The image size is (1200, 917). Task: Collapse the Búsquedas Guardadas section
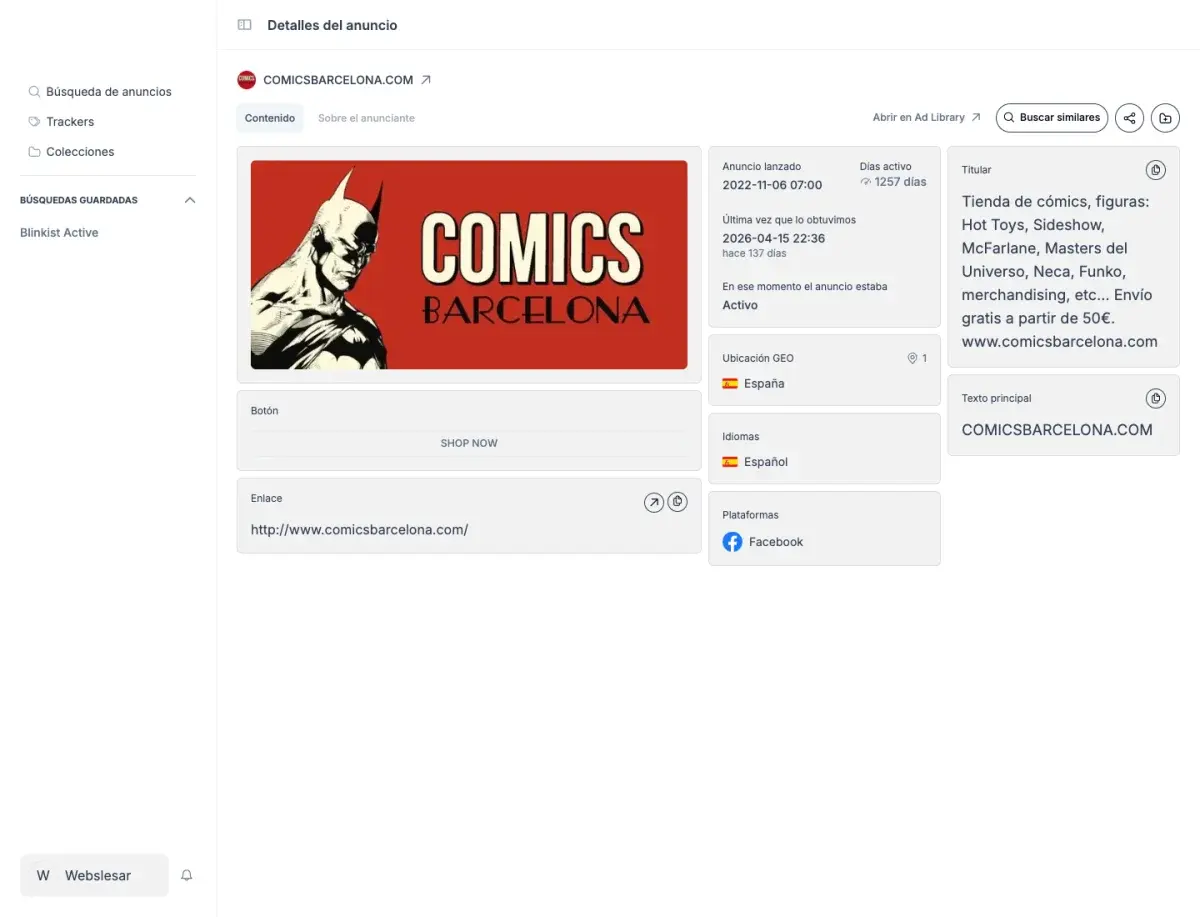pos(190,200)
